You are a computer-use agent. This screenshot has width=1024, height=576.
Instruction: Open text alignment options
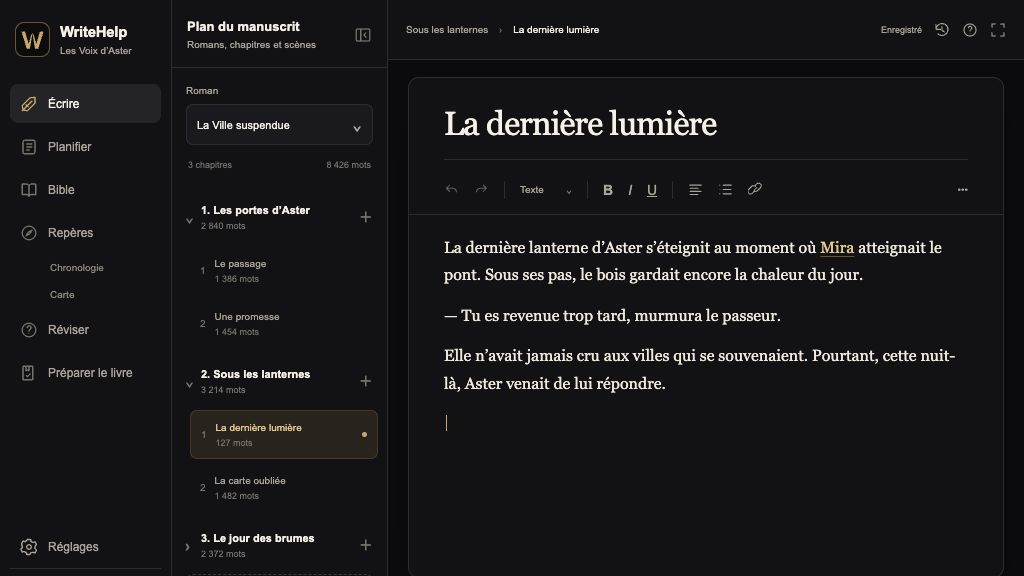pos(695,189)
